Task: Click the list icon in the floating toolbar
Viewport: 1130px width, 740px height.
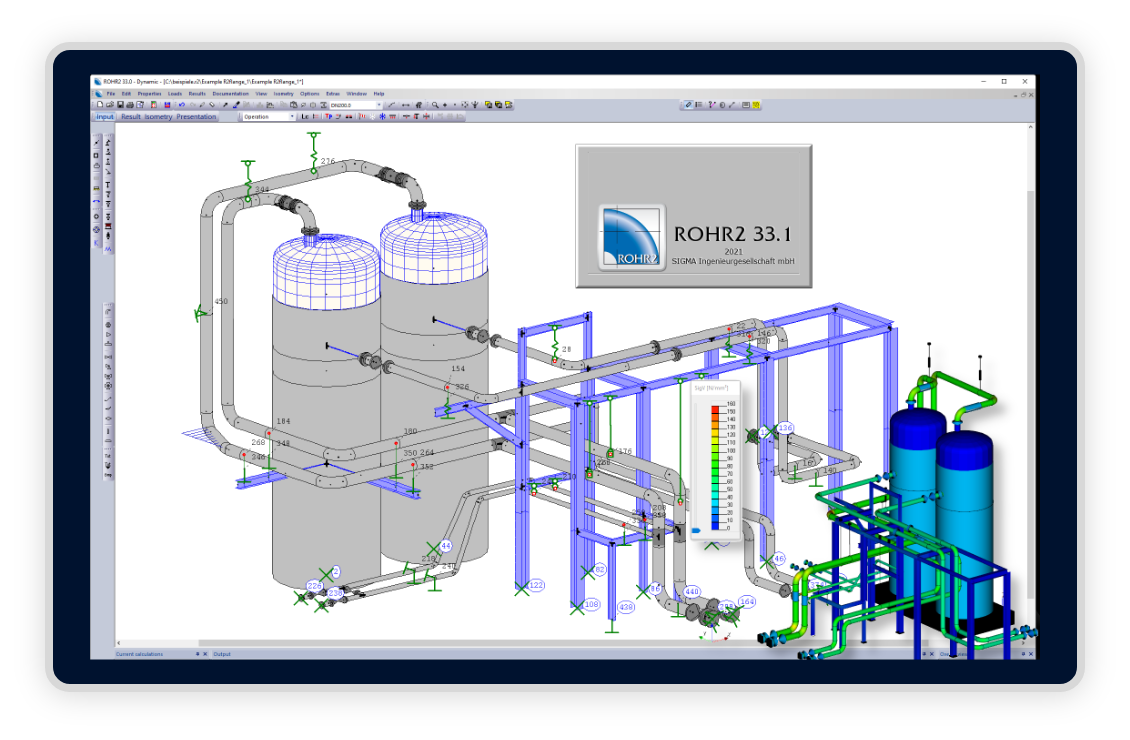Action: click(698, 105)
